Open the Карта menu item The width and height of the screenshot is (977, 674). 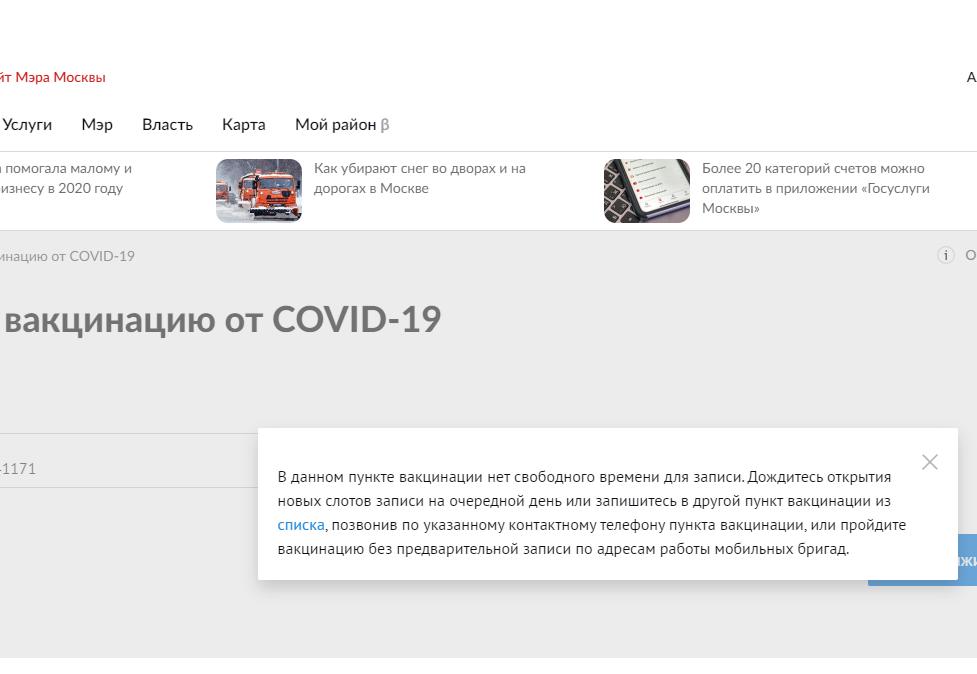point(244,125)
